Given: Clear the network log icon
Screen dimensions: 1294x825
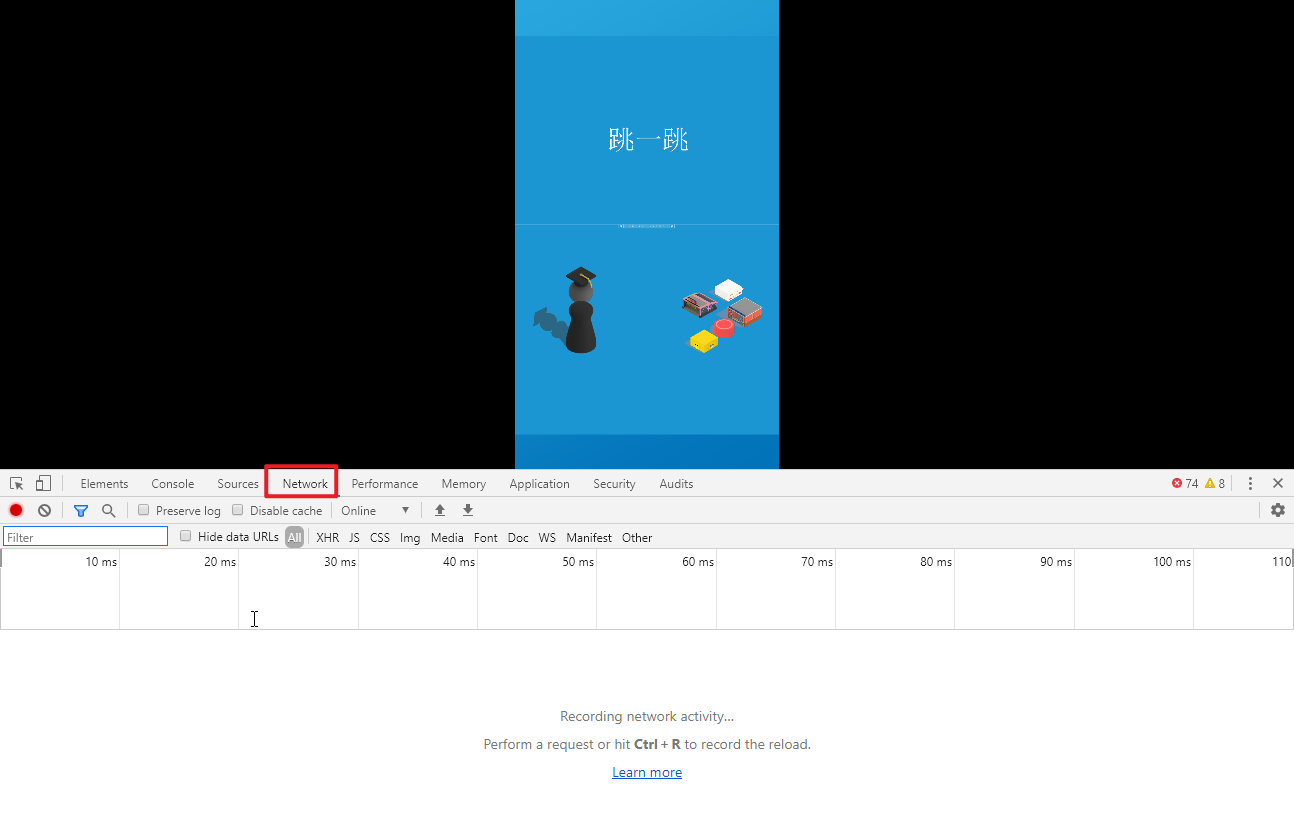Looking at the screenshot, I should 44,510.
